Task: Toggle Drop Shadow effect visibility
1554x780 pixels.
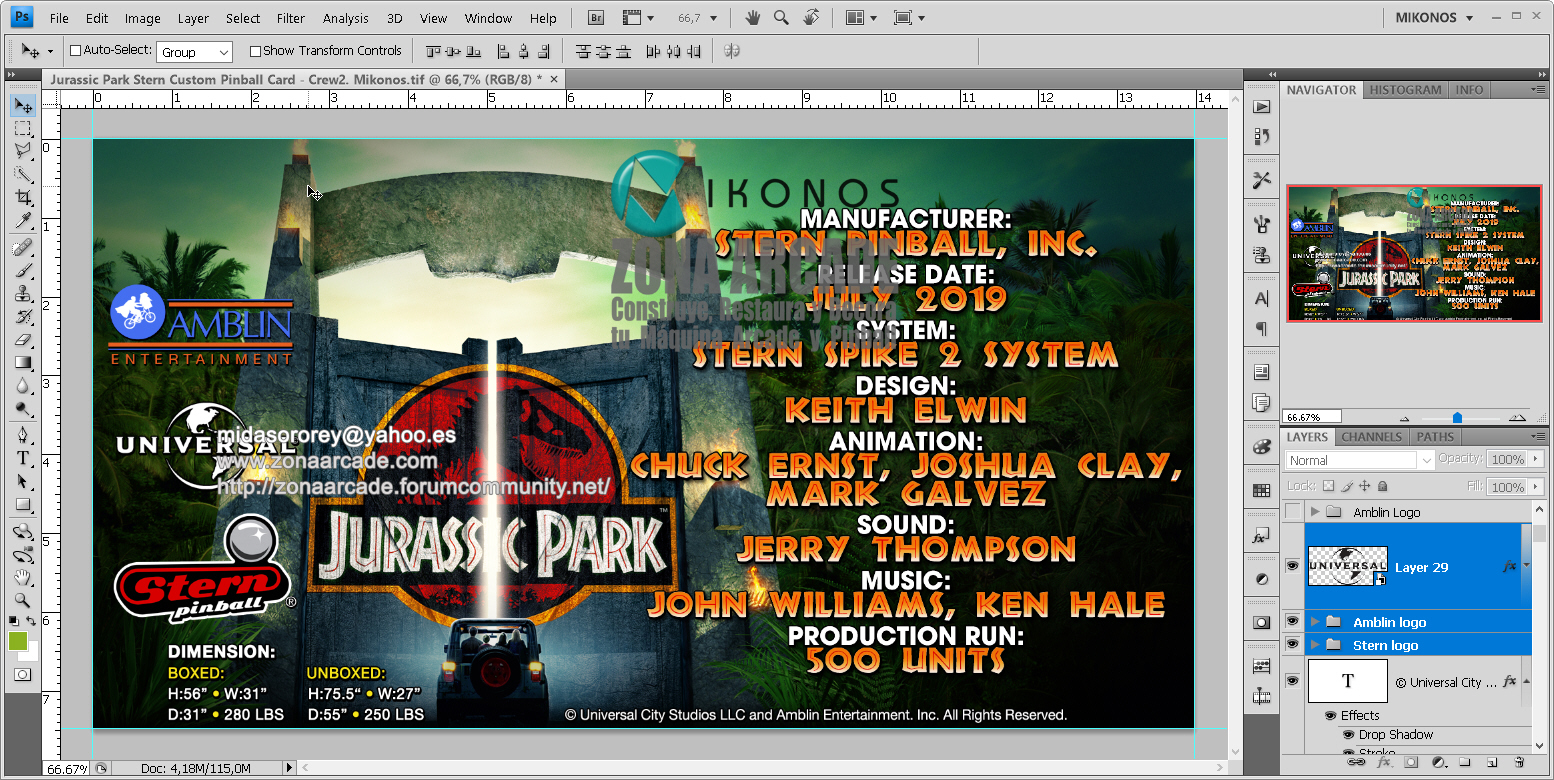Action: [x=1348, y=734]
